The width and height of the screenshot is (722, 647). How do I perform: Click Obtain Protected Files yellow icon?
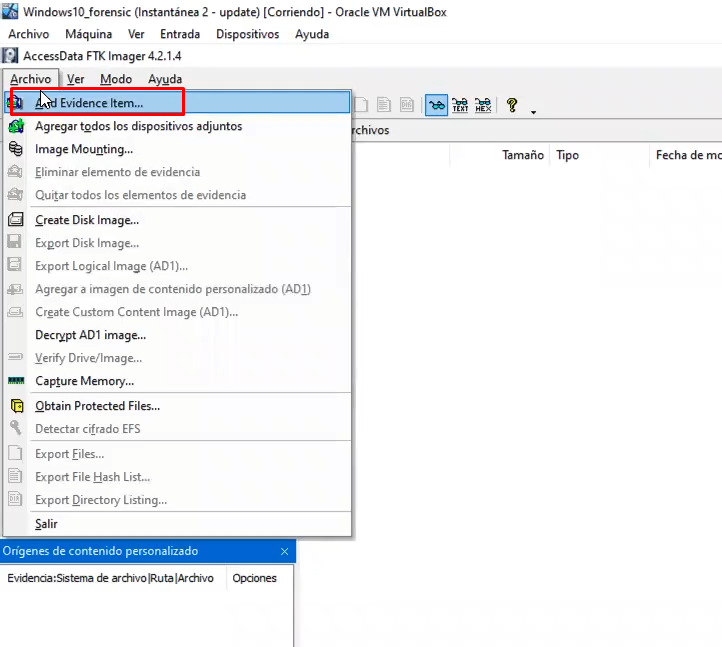coord(17,406)
